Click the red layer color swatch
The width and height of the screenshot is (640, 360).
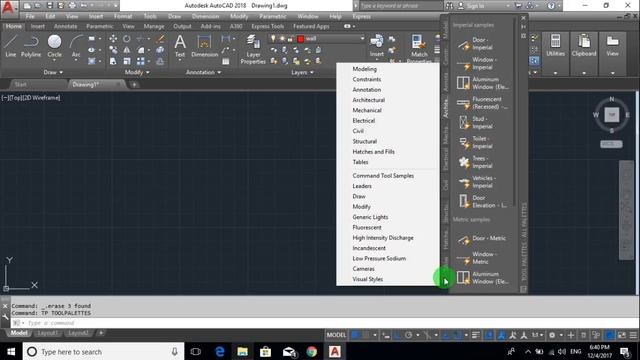tap(301, 39)
